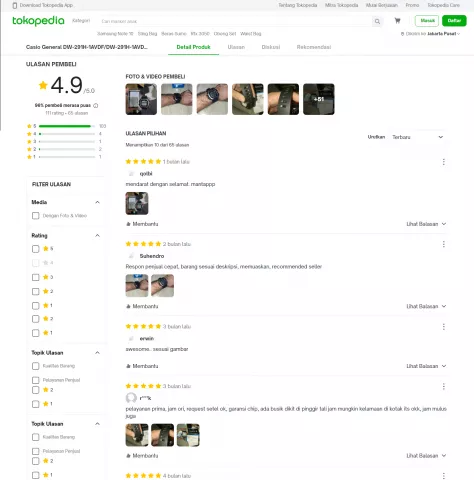474x480 pixels.
Task: Open the three-dot menu on Suhendro's review
Action: (443, 244)
